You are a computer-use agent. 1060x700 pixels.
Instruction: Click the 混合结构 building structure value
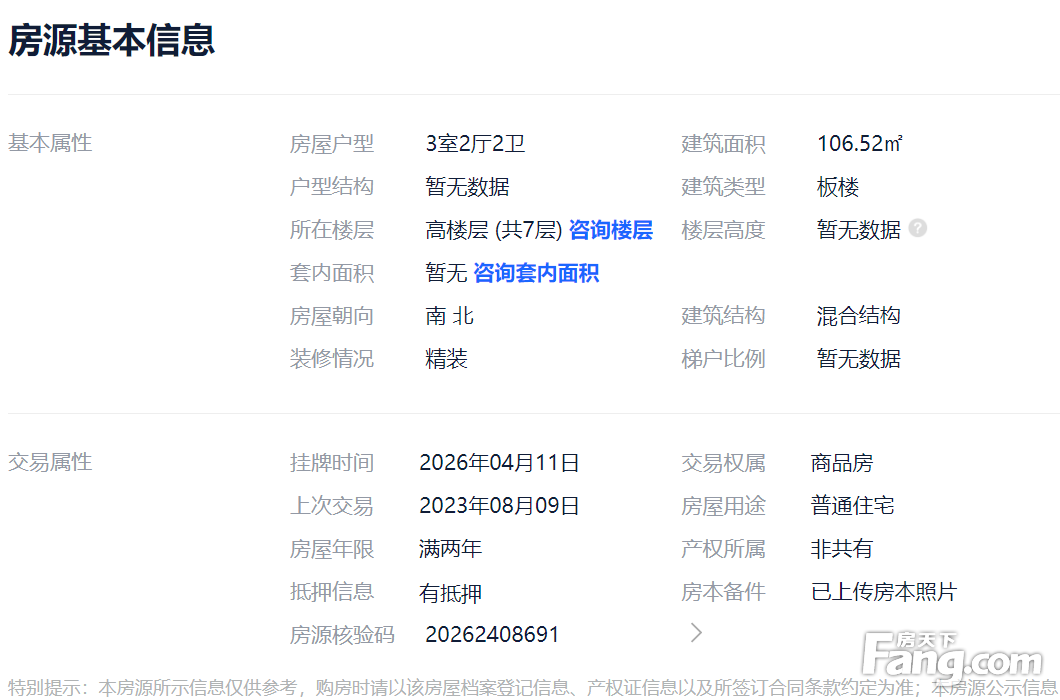click(x=858, y=316)
